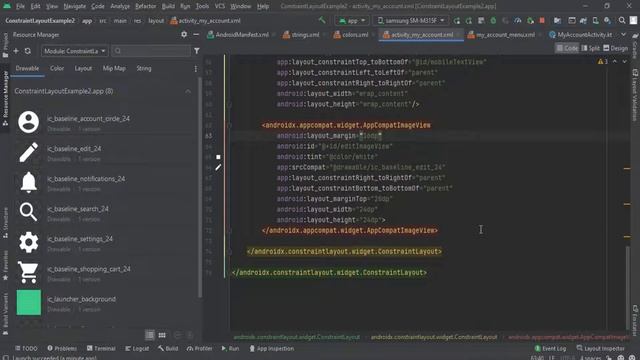Fold the AppCompatImageView tag in gutter
640x360 pixels.
click(229, 125)
